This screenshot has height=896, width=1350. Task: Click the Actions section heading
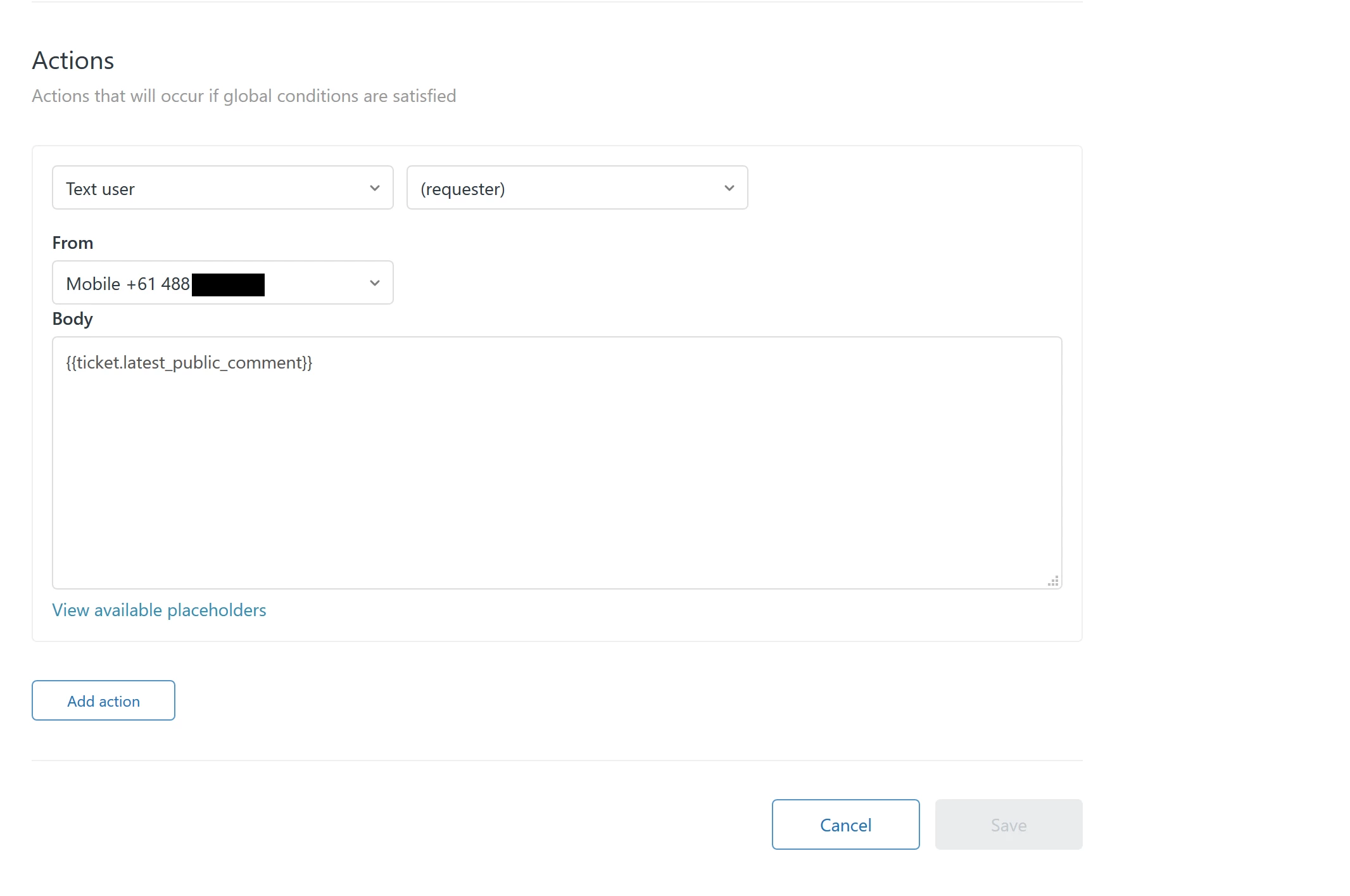point(73,61)
